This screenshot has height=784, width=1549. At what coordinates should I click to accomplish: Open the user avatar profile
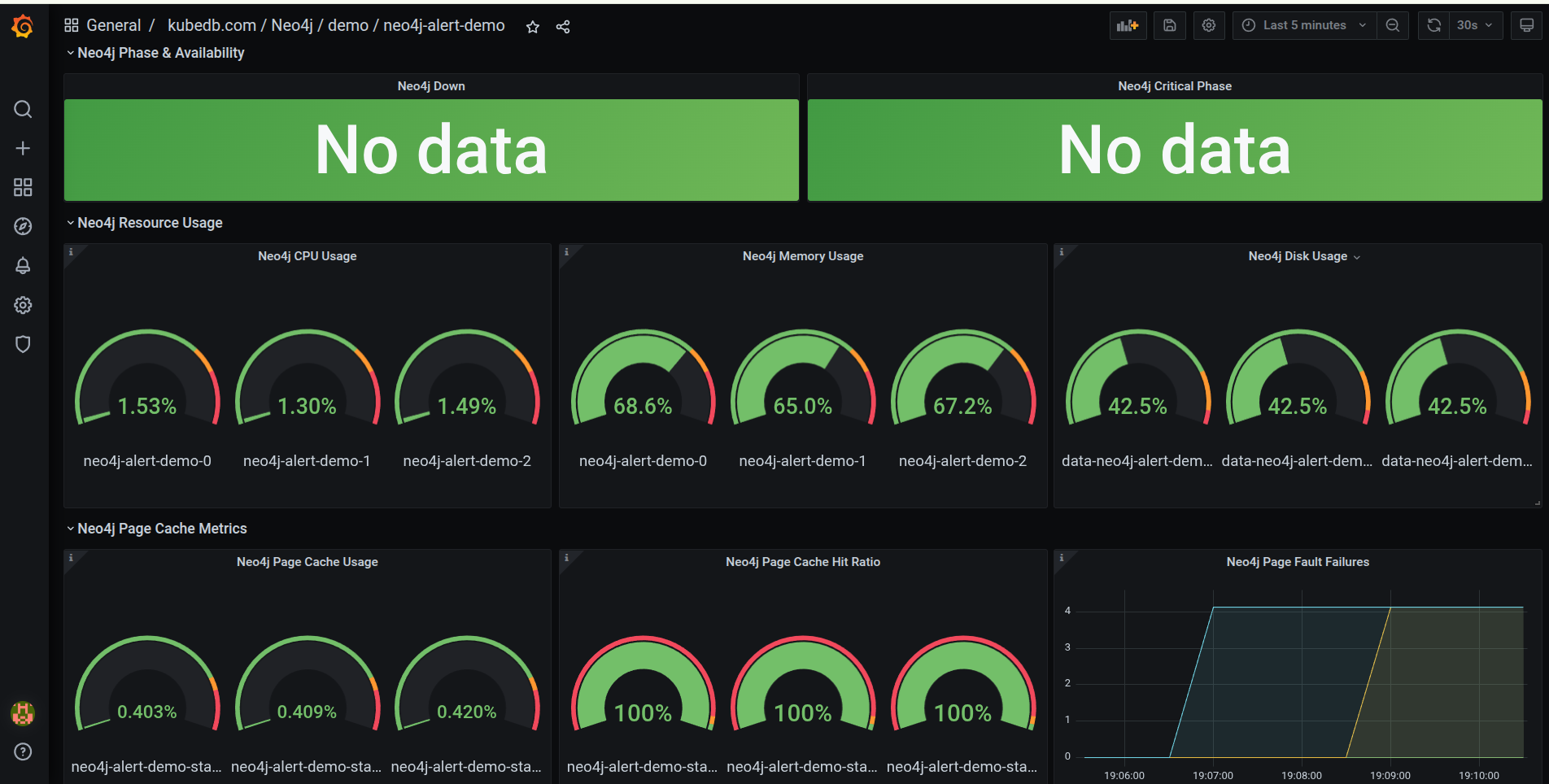(23, 713)
